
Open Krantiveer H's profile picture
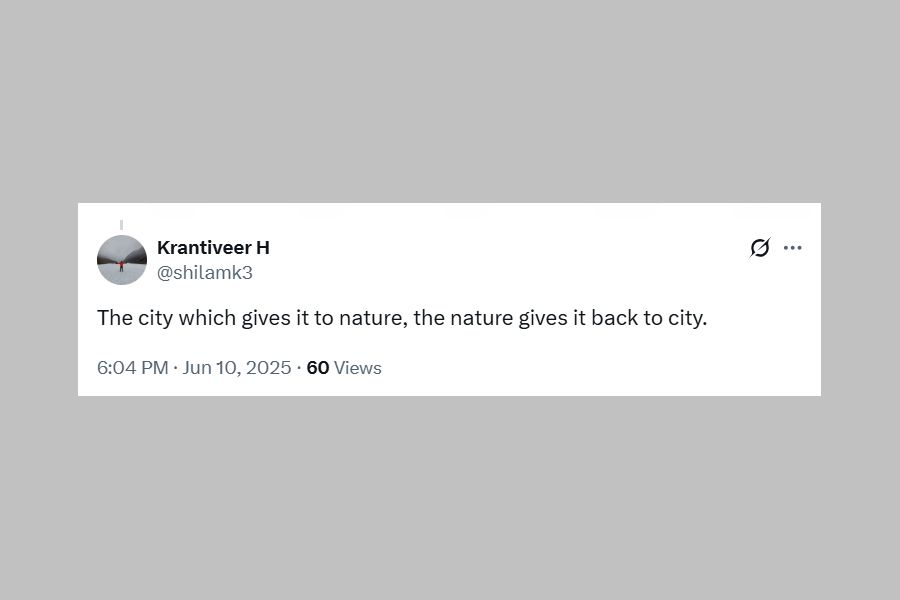coord(122,260)
